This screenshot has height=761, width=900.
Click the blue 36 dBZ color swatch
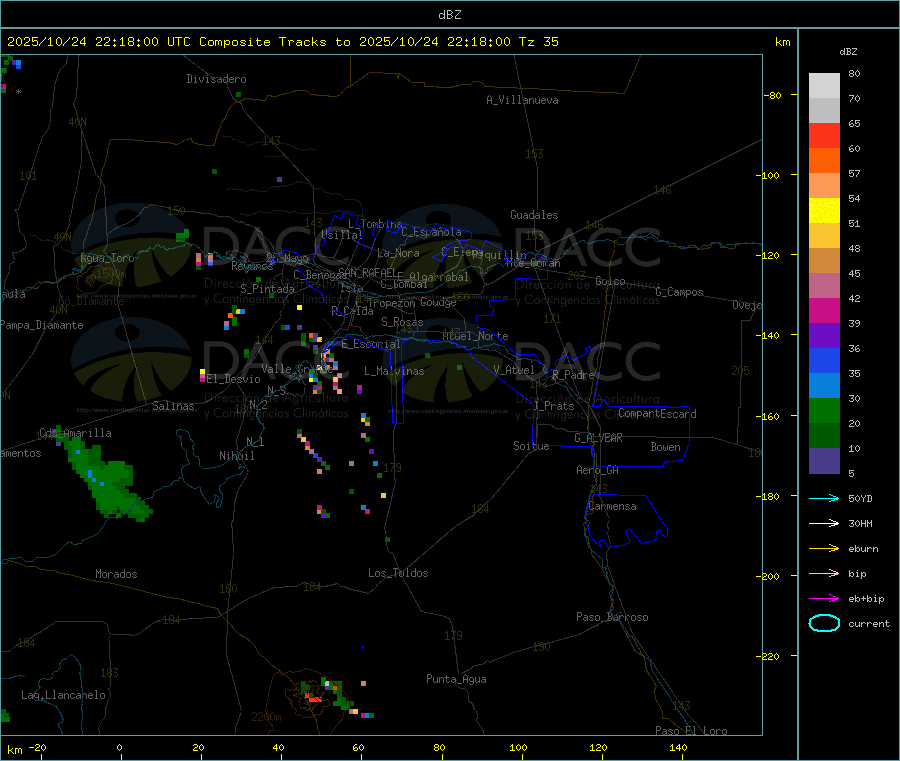click(x=824, y=360)
